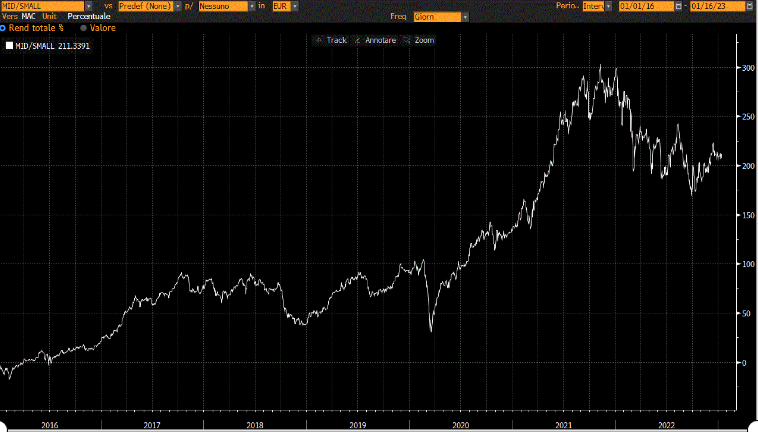The width and height of the screenshot is (758, 432).
Task: Select the Rend totale % radio button
Action: pyautogui.click(x=3, y=29)
